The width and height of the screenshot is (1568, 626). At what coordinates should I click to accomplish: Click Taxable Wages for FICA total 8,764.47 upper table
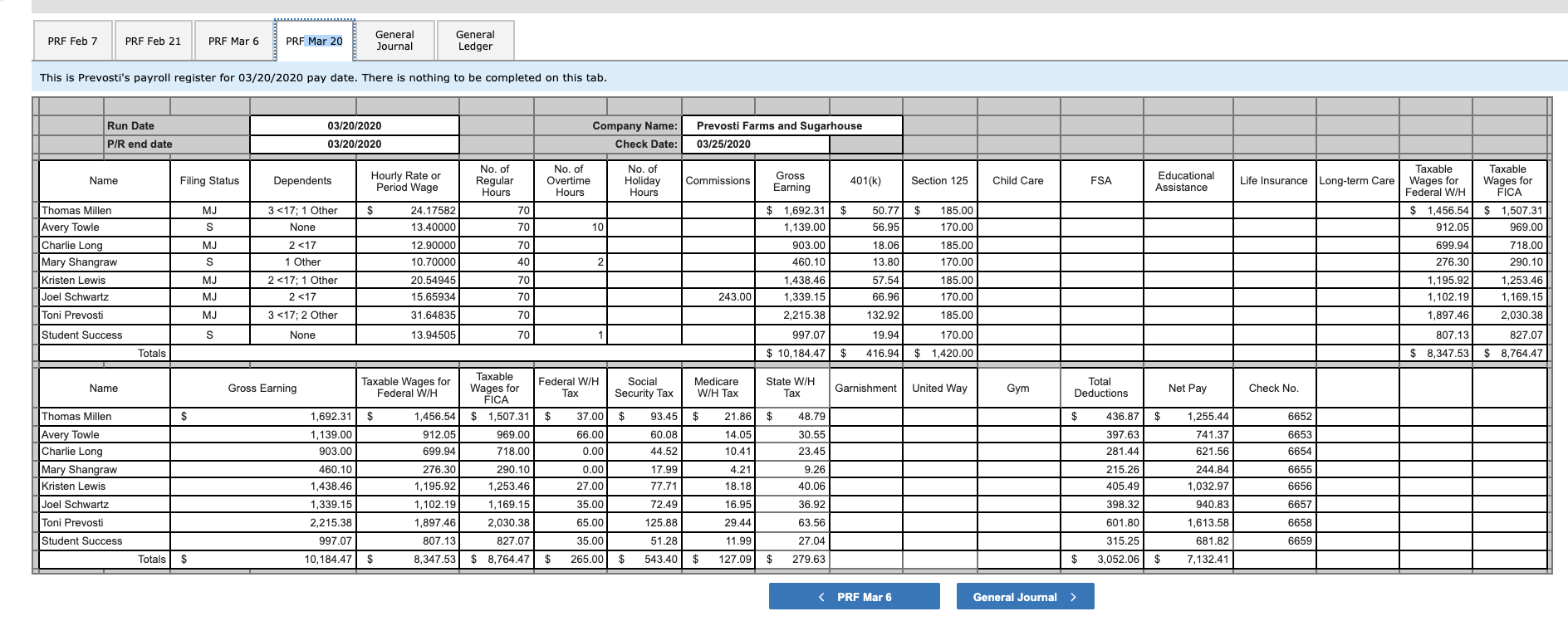pos(1509,353)
